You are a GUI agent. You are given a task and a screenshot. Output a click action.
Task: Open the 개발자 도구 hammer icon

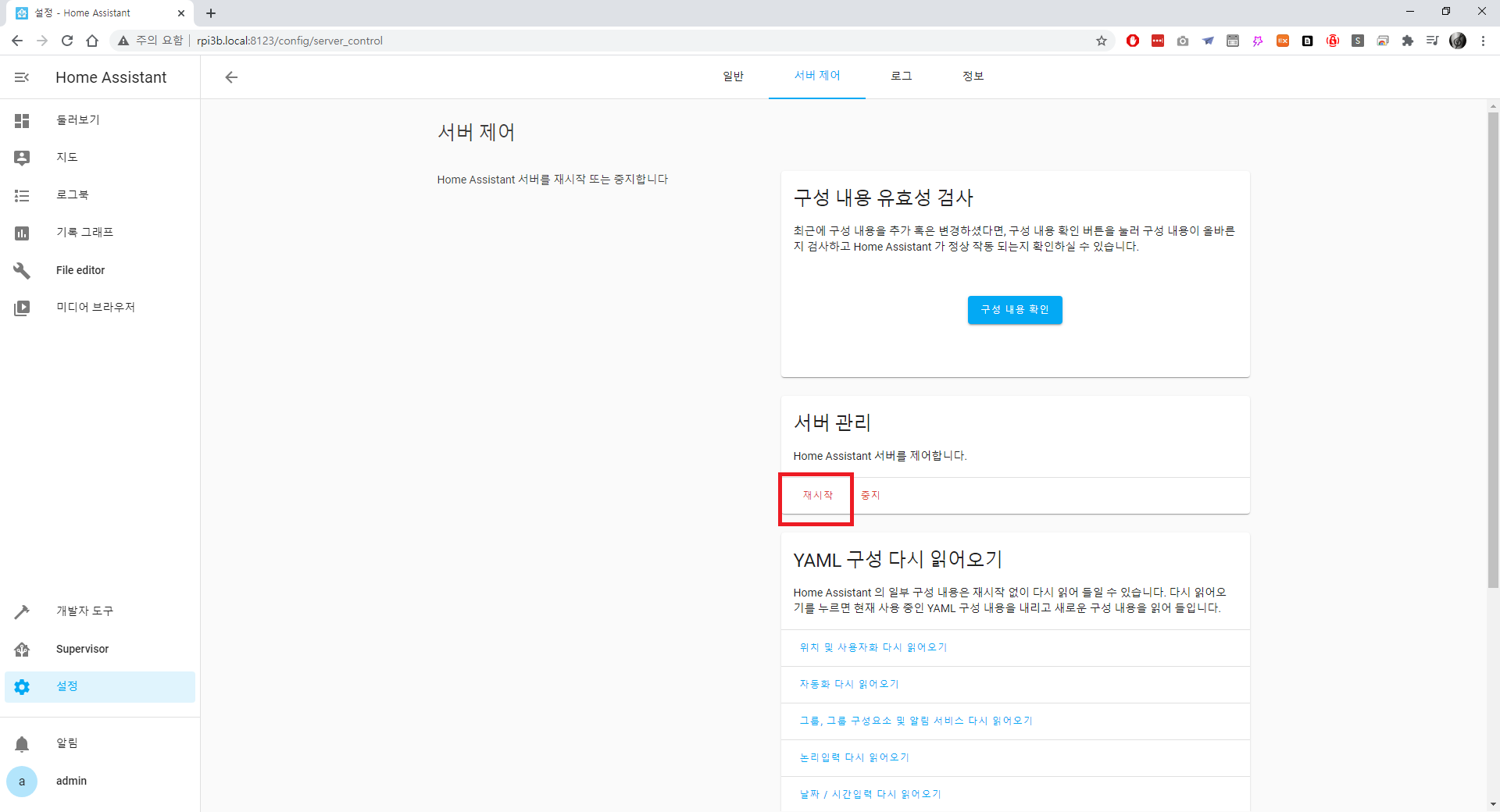pos(22,611)
